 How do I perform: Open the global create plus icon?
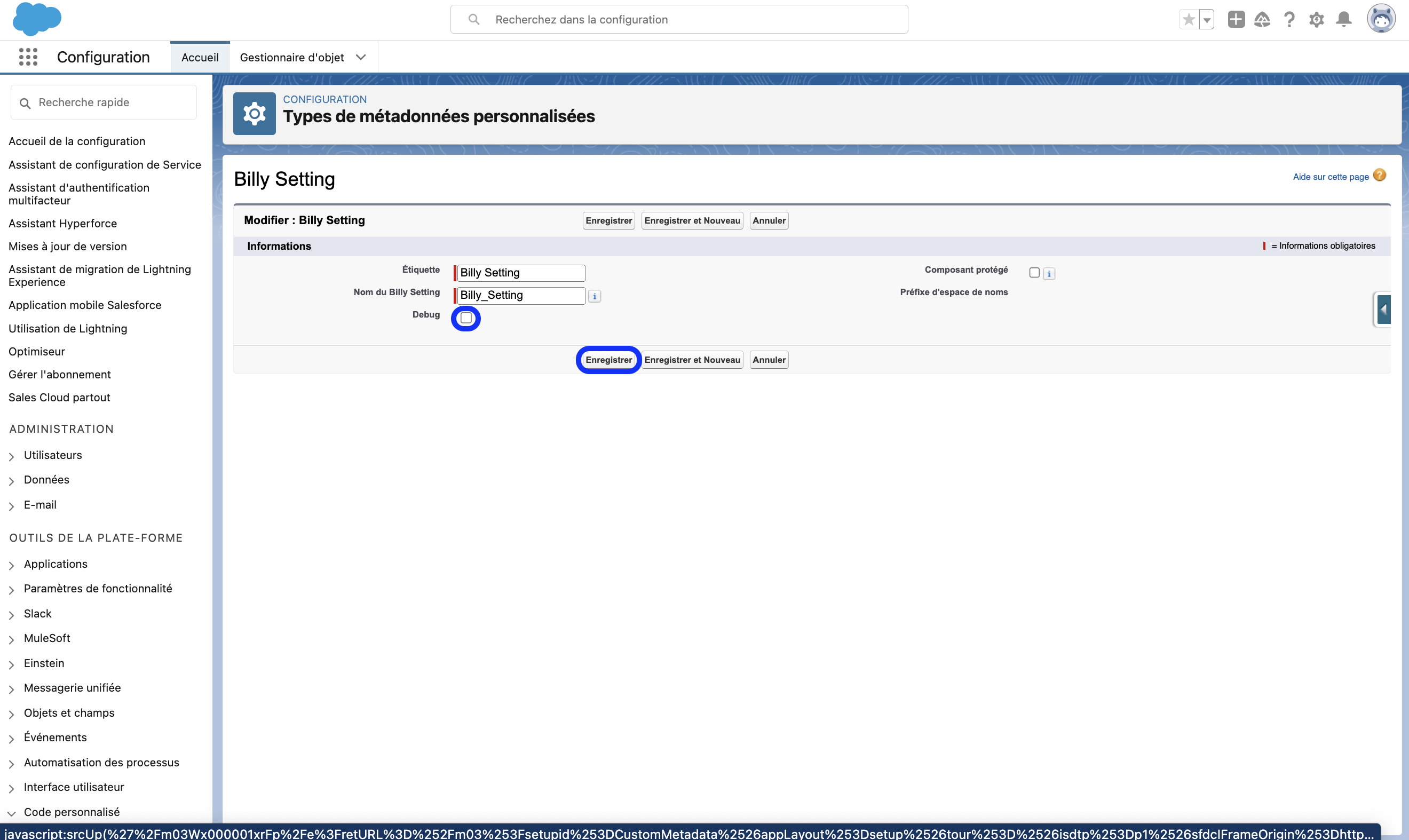(1236, 20)
